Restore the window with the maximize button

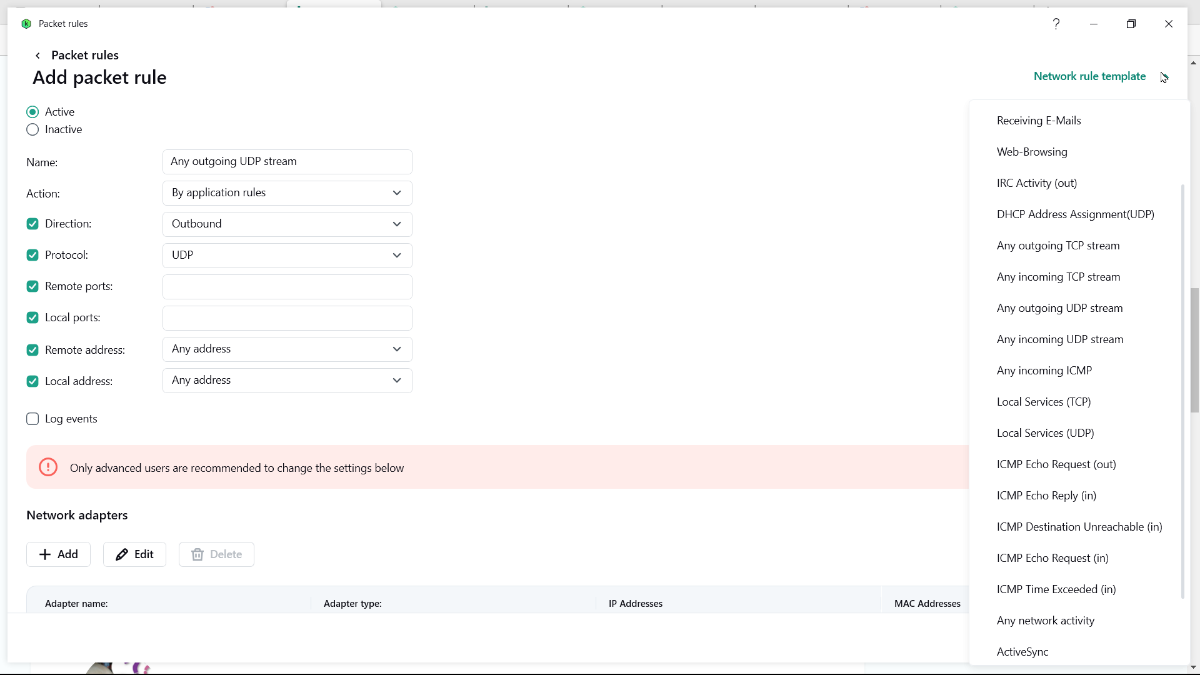(1131, 24)
